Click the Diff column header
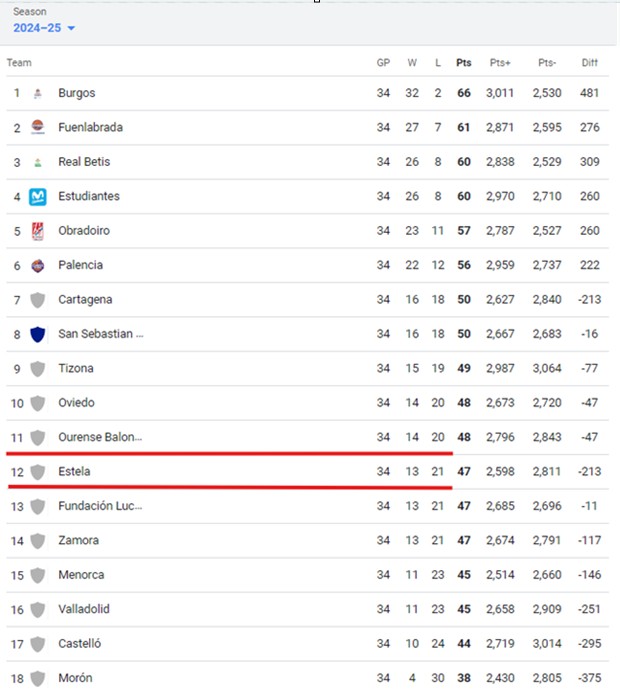 [589, 62]
